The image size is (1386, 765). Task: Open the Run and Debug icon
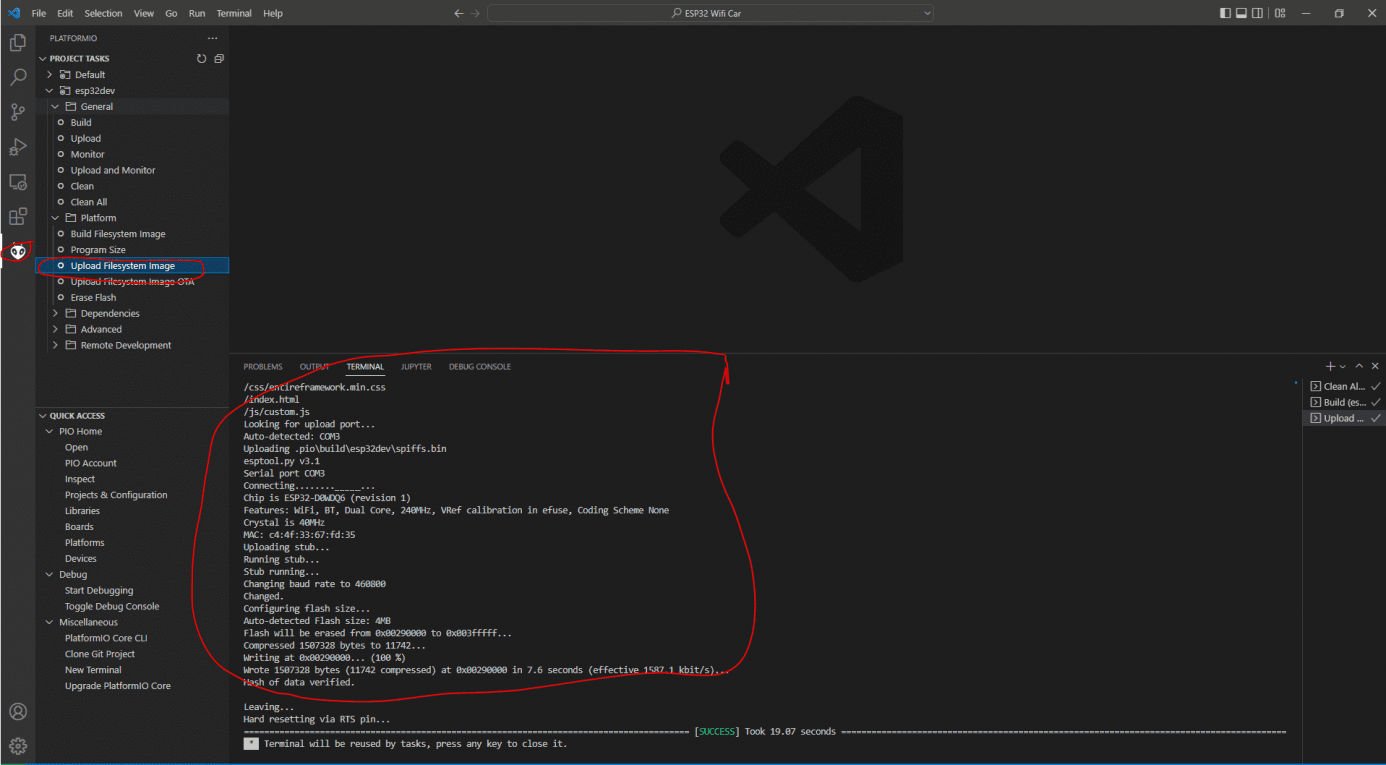(x=18, y=147)
